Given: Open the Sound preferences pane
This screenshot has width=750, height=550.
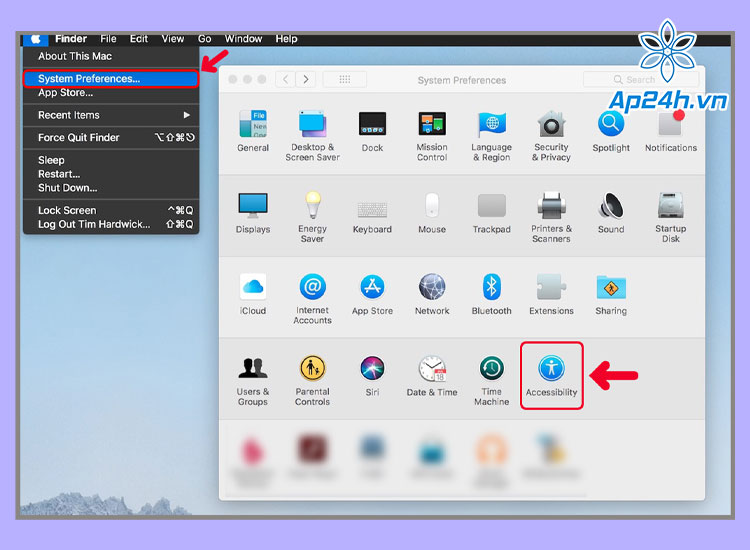Looking at the screenshot, I should tap(611, 212).
